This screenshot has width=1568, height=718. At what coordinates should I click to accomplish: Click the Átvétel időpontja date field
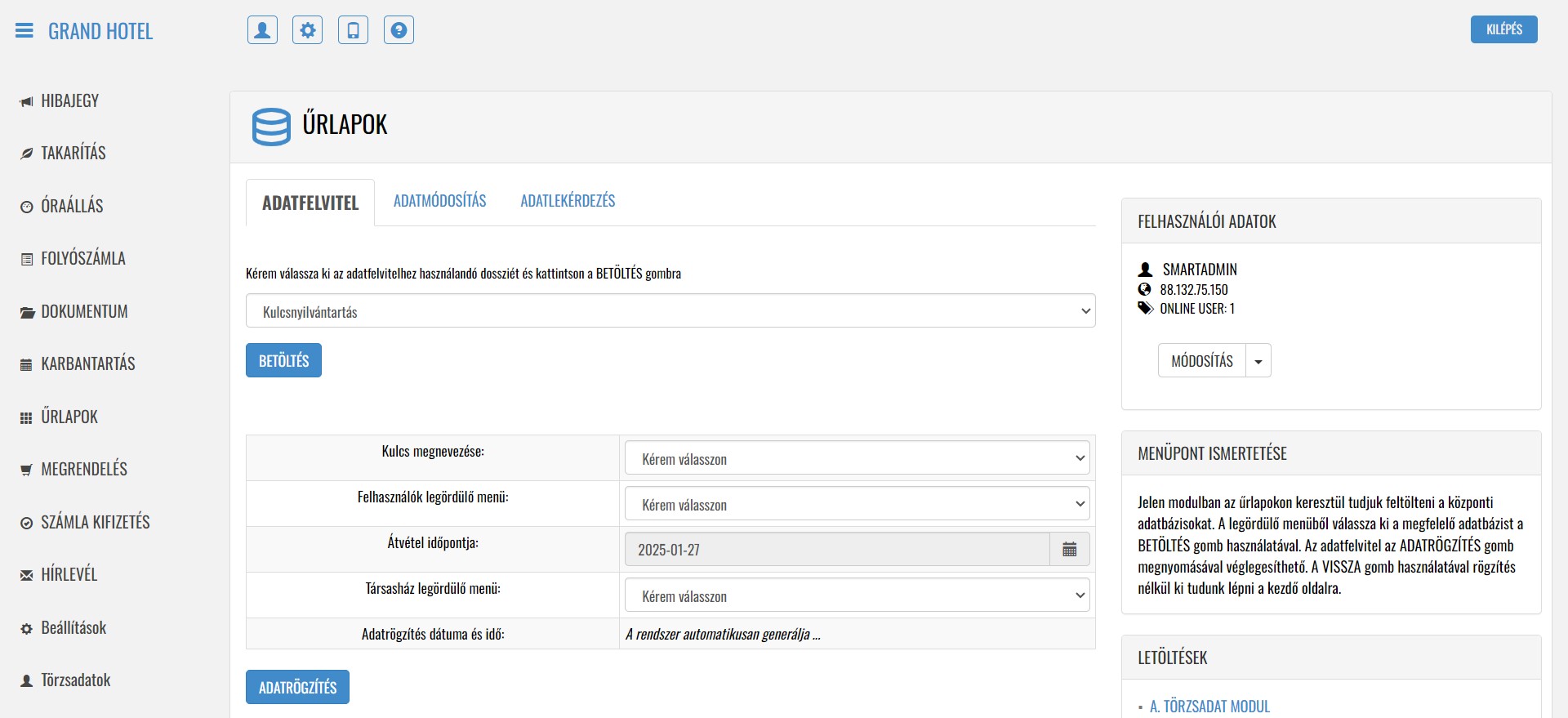(836, 550)
